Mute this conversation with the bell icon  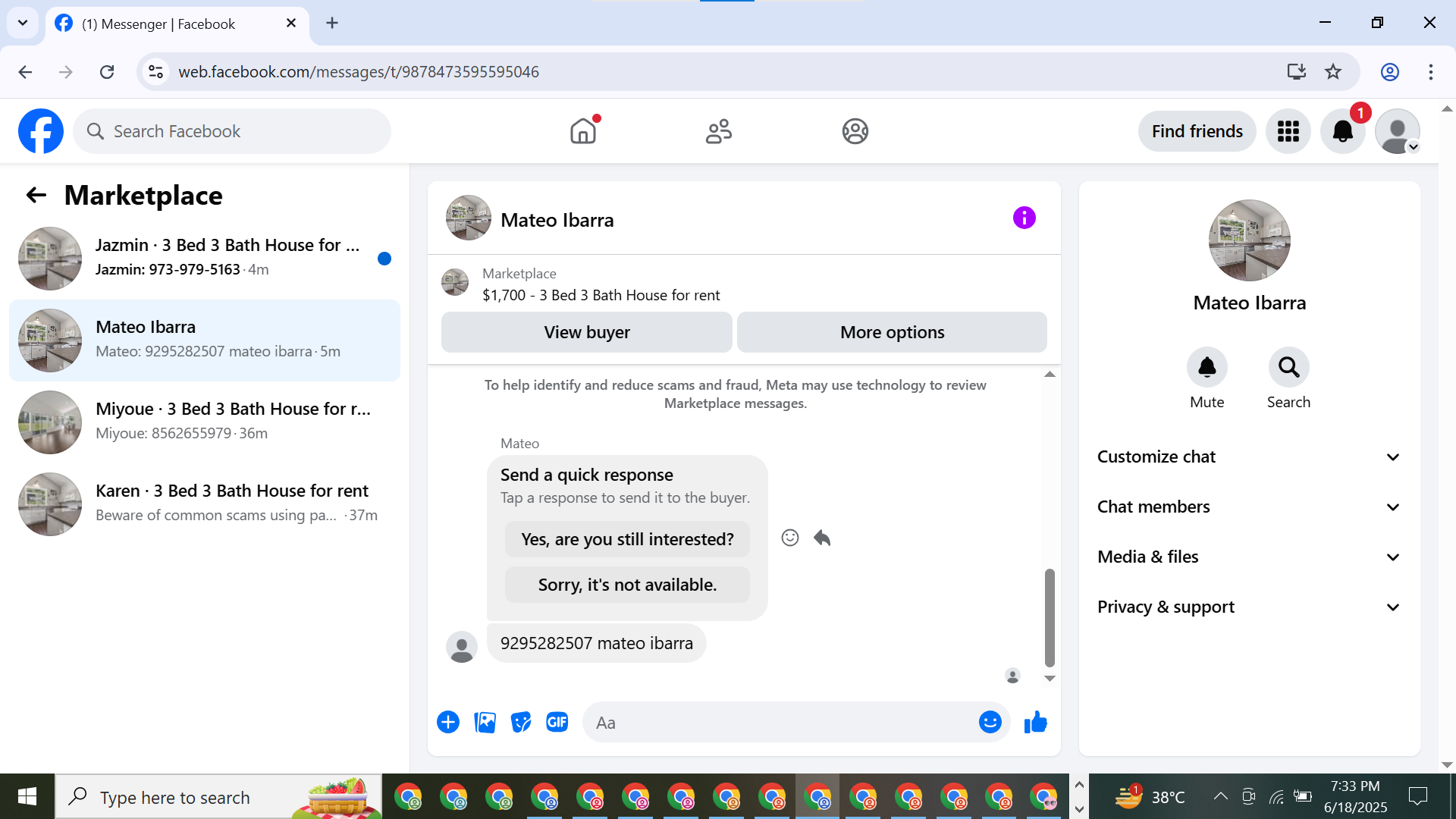[1207, 367]
